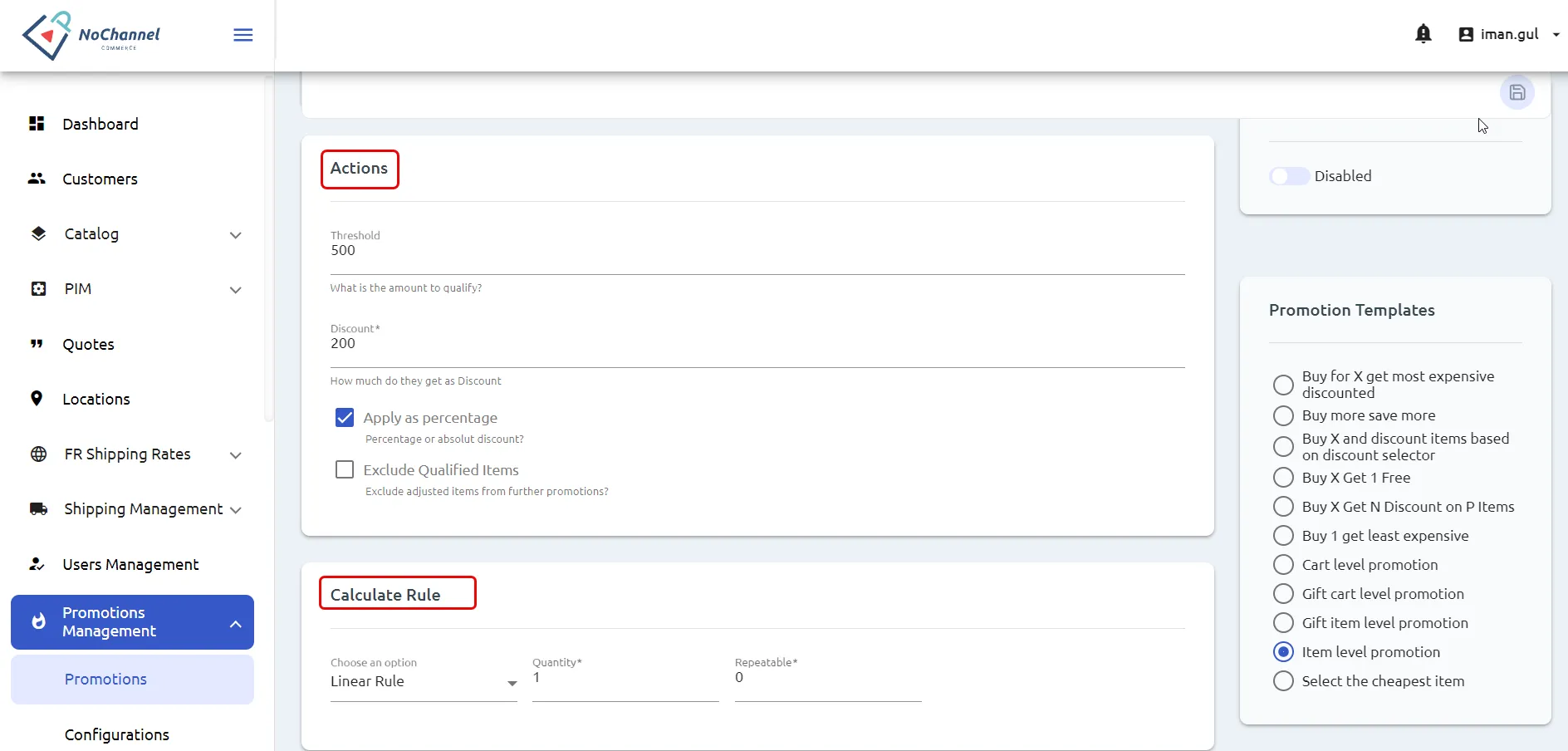Click the Locations pin icon
This screenshot has height=751, width=1568.
[37, 399]
